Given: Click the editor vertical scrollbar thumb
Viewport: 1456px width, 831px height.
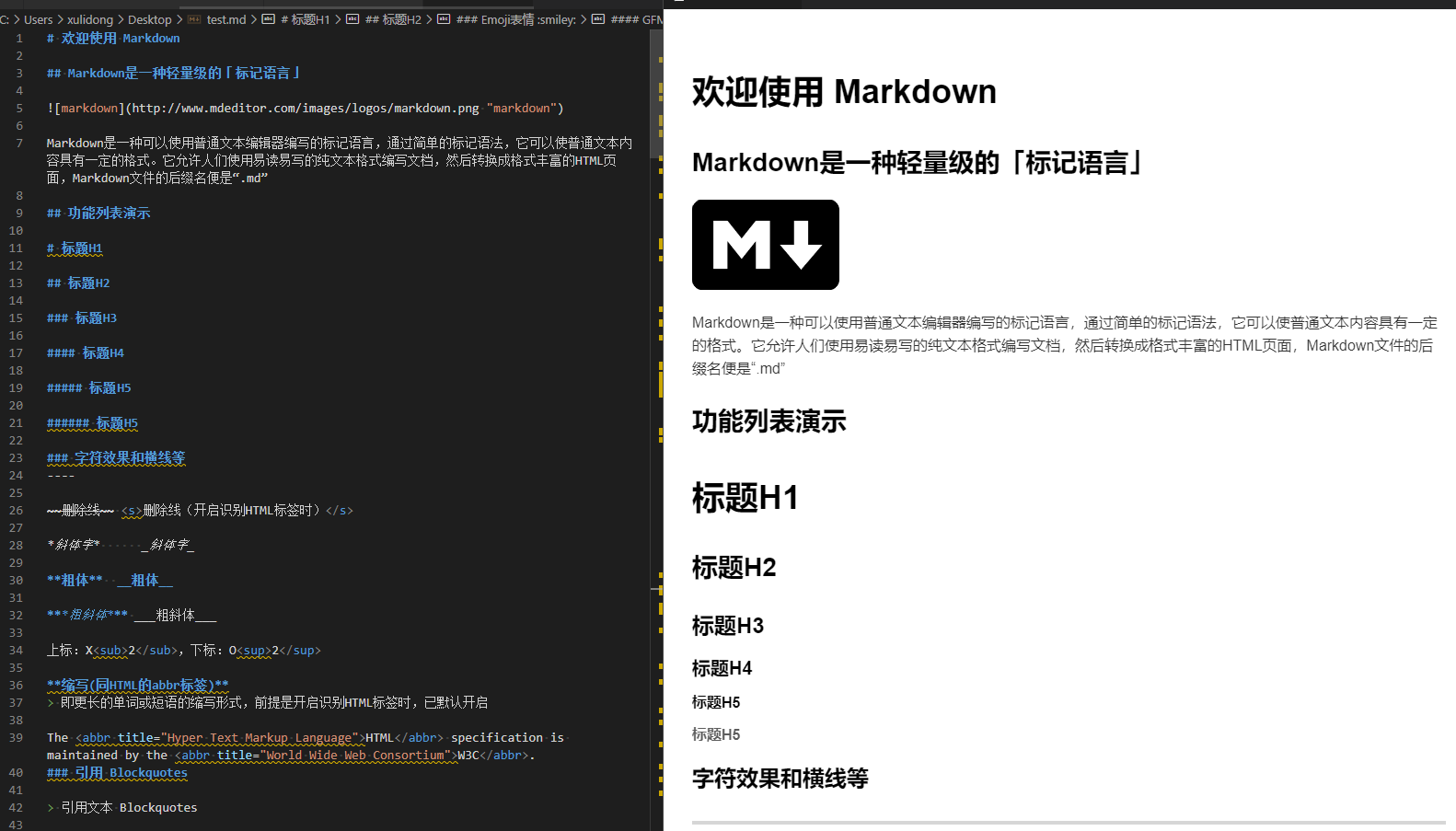Looking at the screenshot, I should click(x=656, y=94).
